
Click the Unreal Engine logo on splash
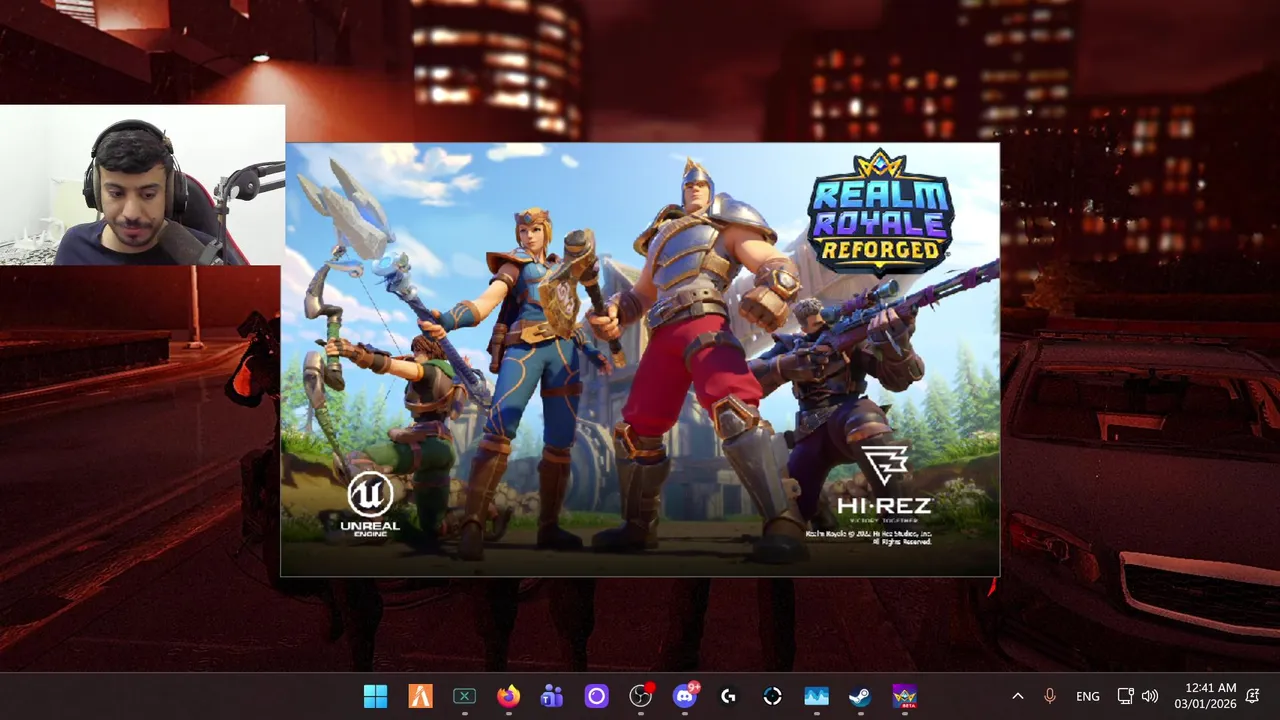pos(370,505)
